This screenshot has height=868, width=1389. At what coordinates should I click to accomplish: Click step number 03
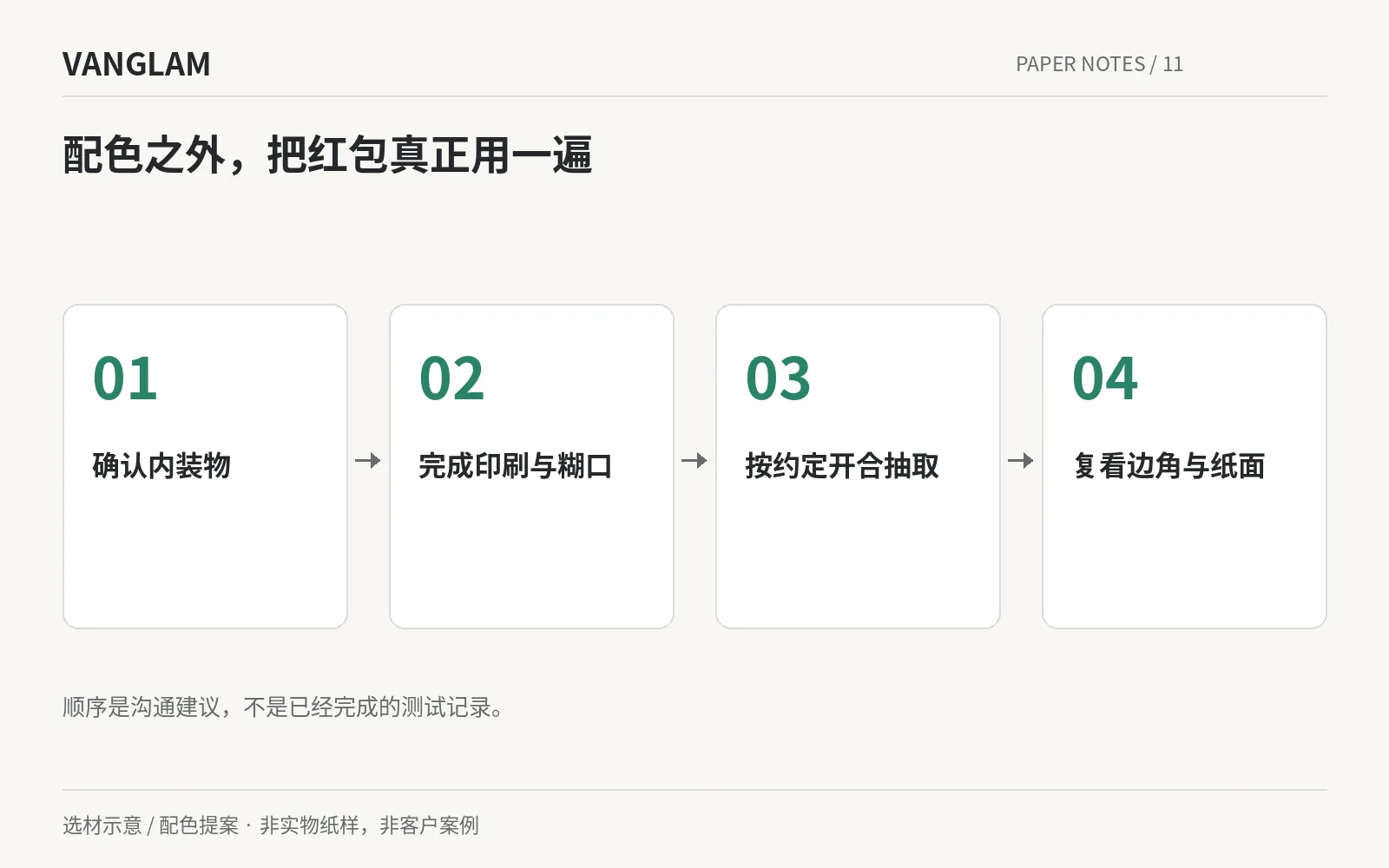click(x=778, y=378)
